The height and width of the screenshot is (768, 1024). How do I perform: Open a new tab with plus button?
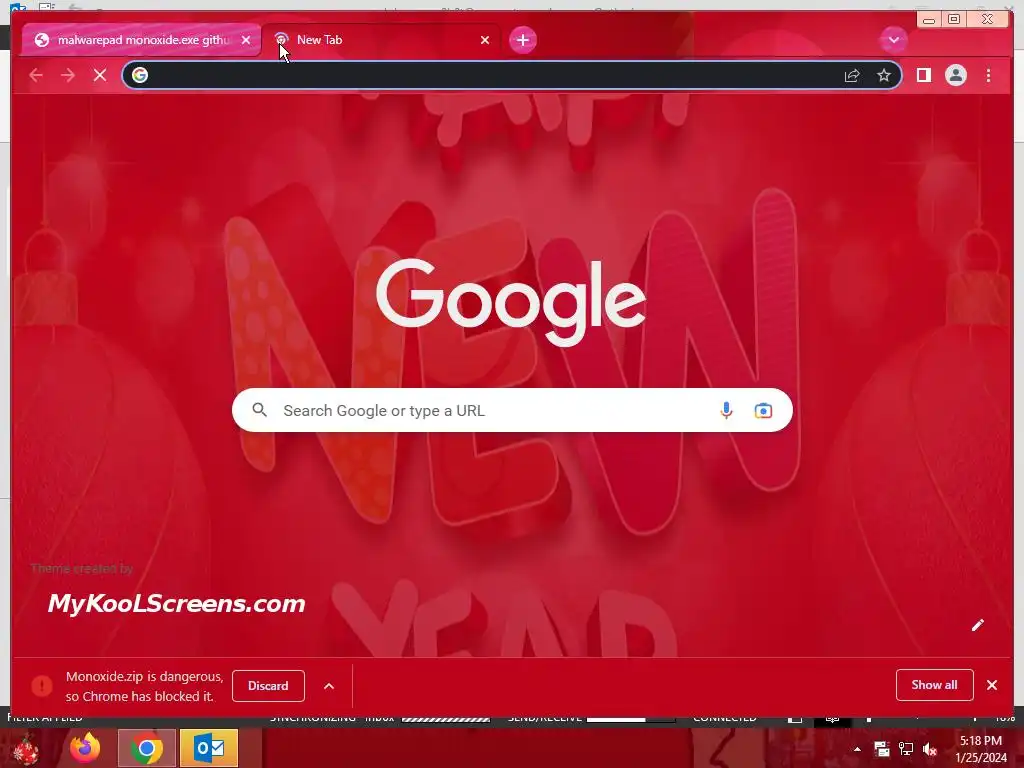pos(522,40)
